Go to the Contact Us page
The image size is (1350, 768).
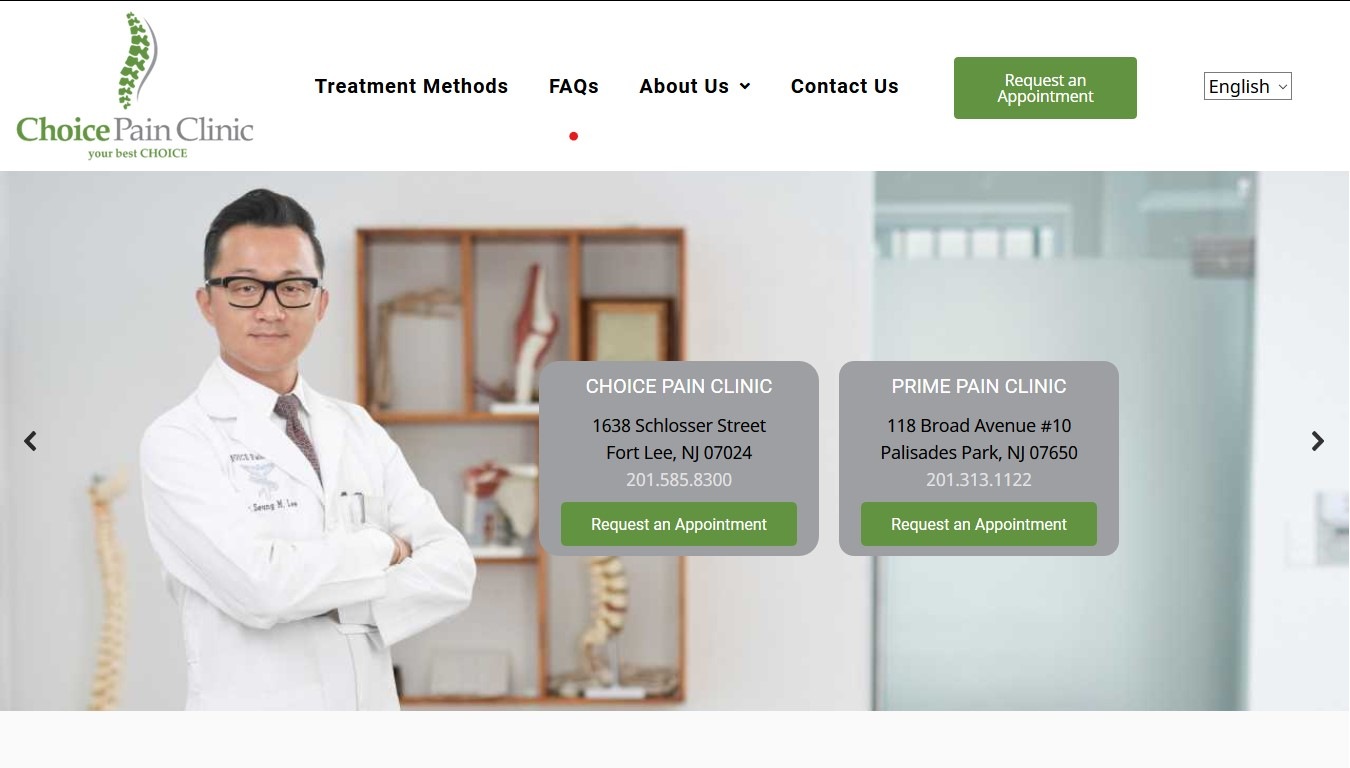pyautogui.click(x=845, y=86)
